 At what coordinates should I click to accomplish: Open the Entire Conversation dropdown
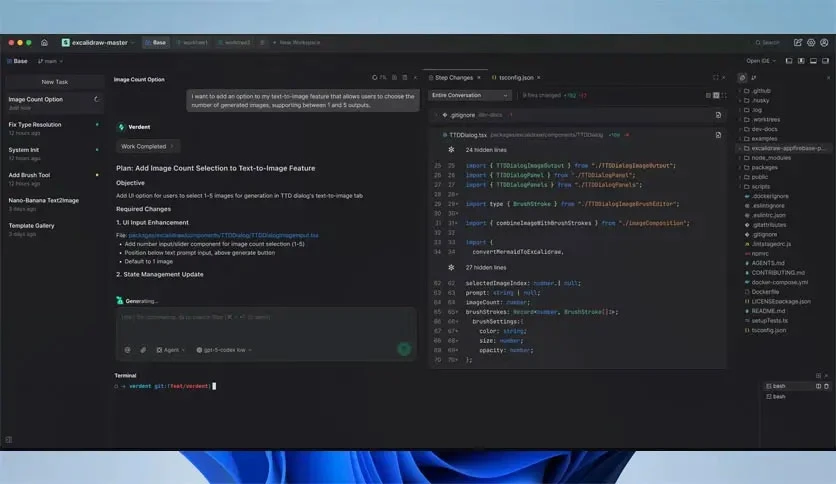pyautogui.click(x=469, y=95)
